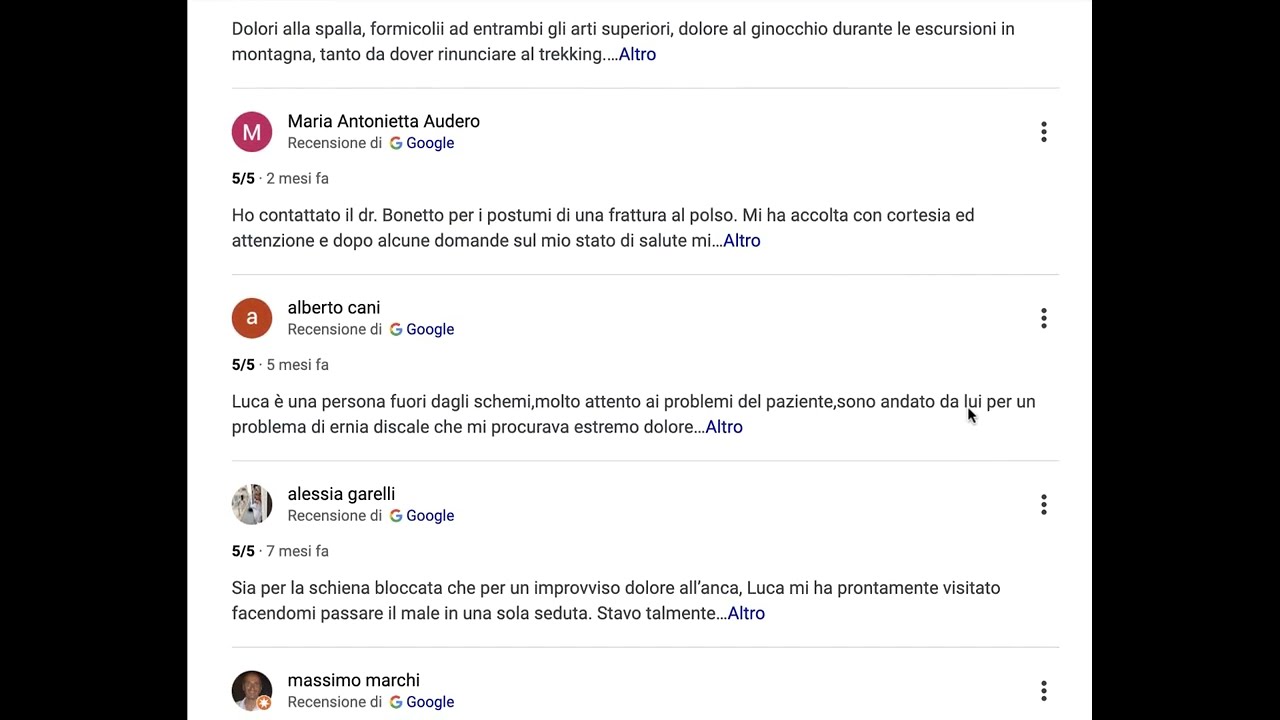Open Google link under alessia garelli

coord(429,516)
